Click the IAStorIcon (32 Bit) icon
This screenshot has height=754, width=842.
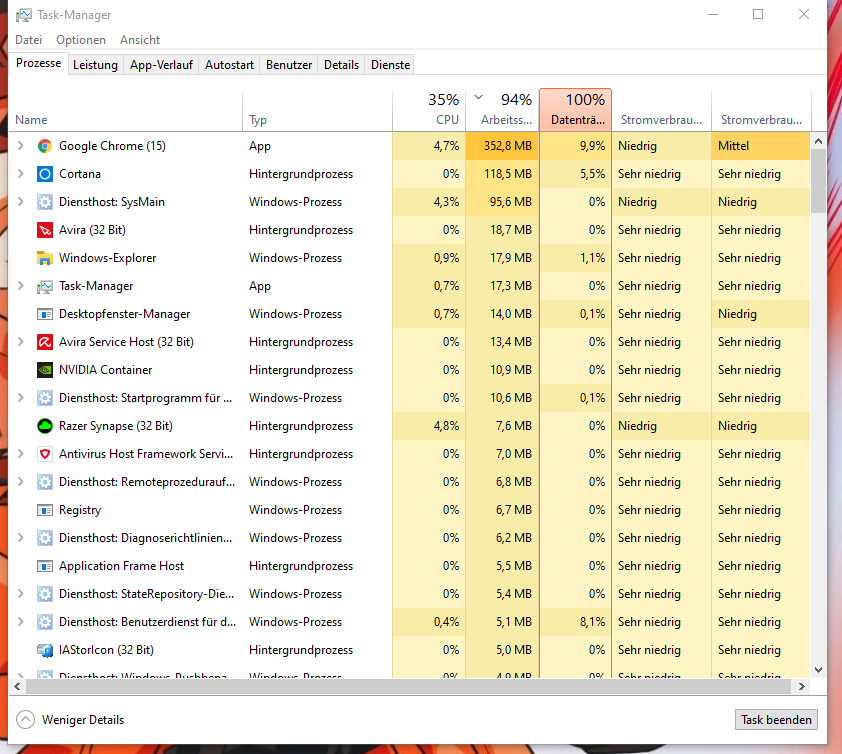45,650
